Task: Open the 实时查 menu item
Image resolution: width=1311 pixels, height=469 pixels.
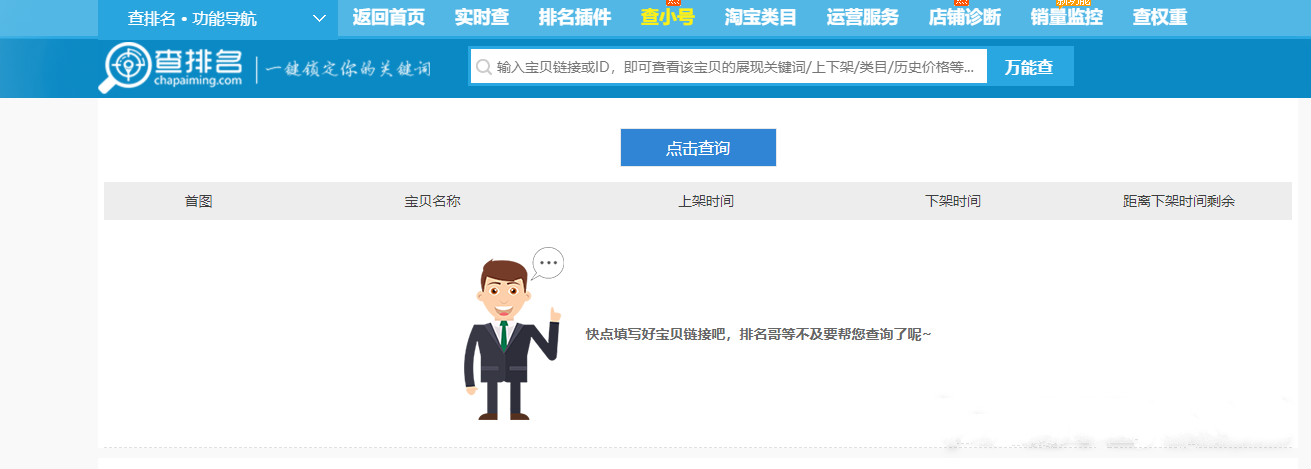Action: point(481,17)
